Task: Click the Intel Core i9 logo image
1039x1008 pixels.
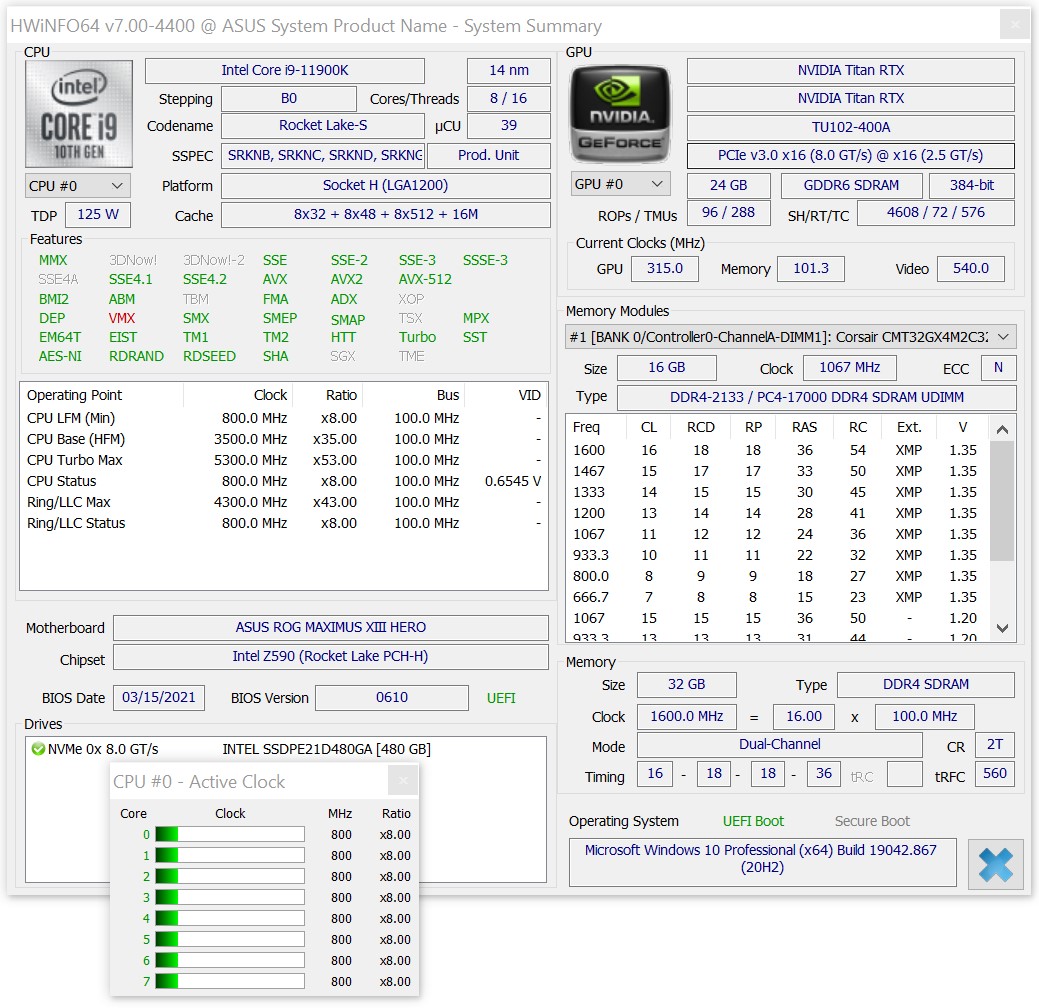Action: point(78,114)
